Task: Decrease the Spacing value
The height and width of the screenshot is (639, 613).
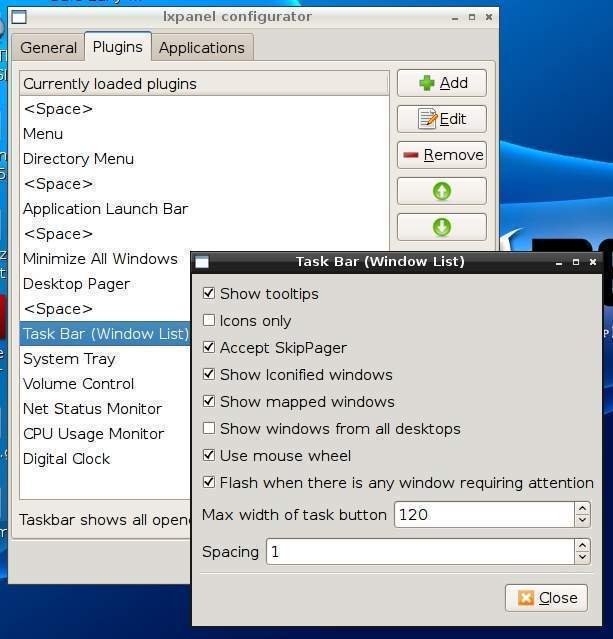Action: [x=582, y=558]
